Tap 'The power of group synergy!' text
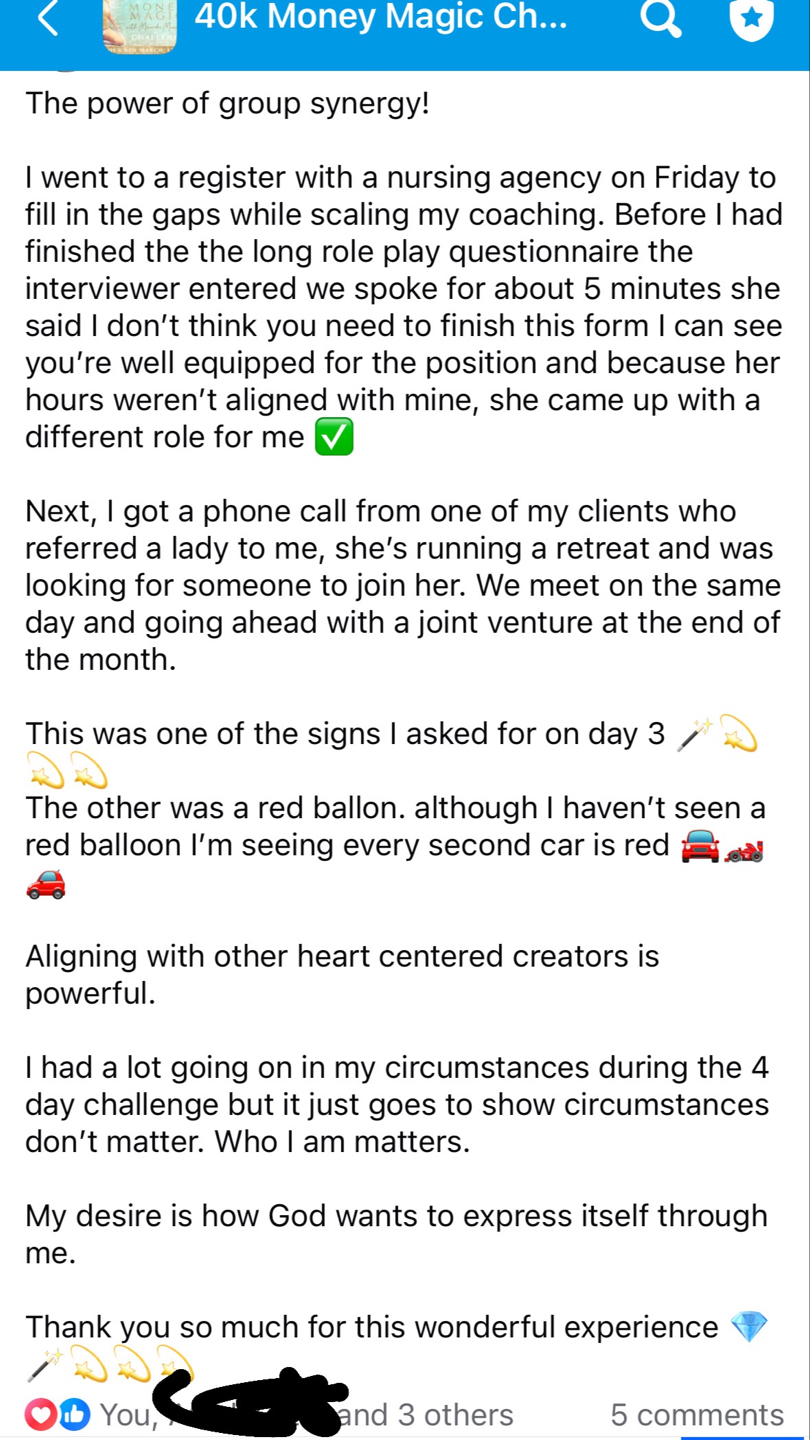The image size is (810, 1440). point(227,103)
